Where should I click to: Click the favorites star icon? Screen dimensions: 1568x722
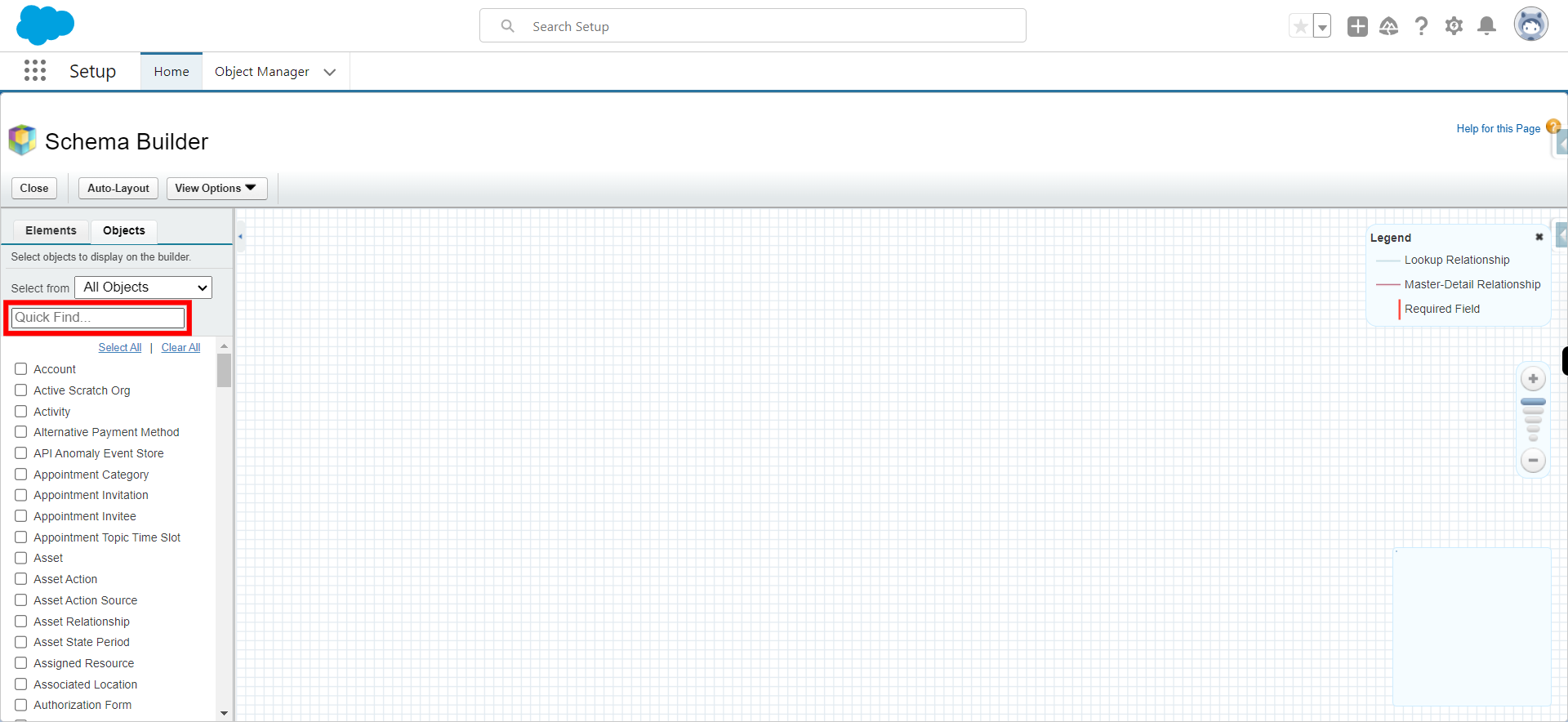[1300, 26]
